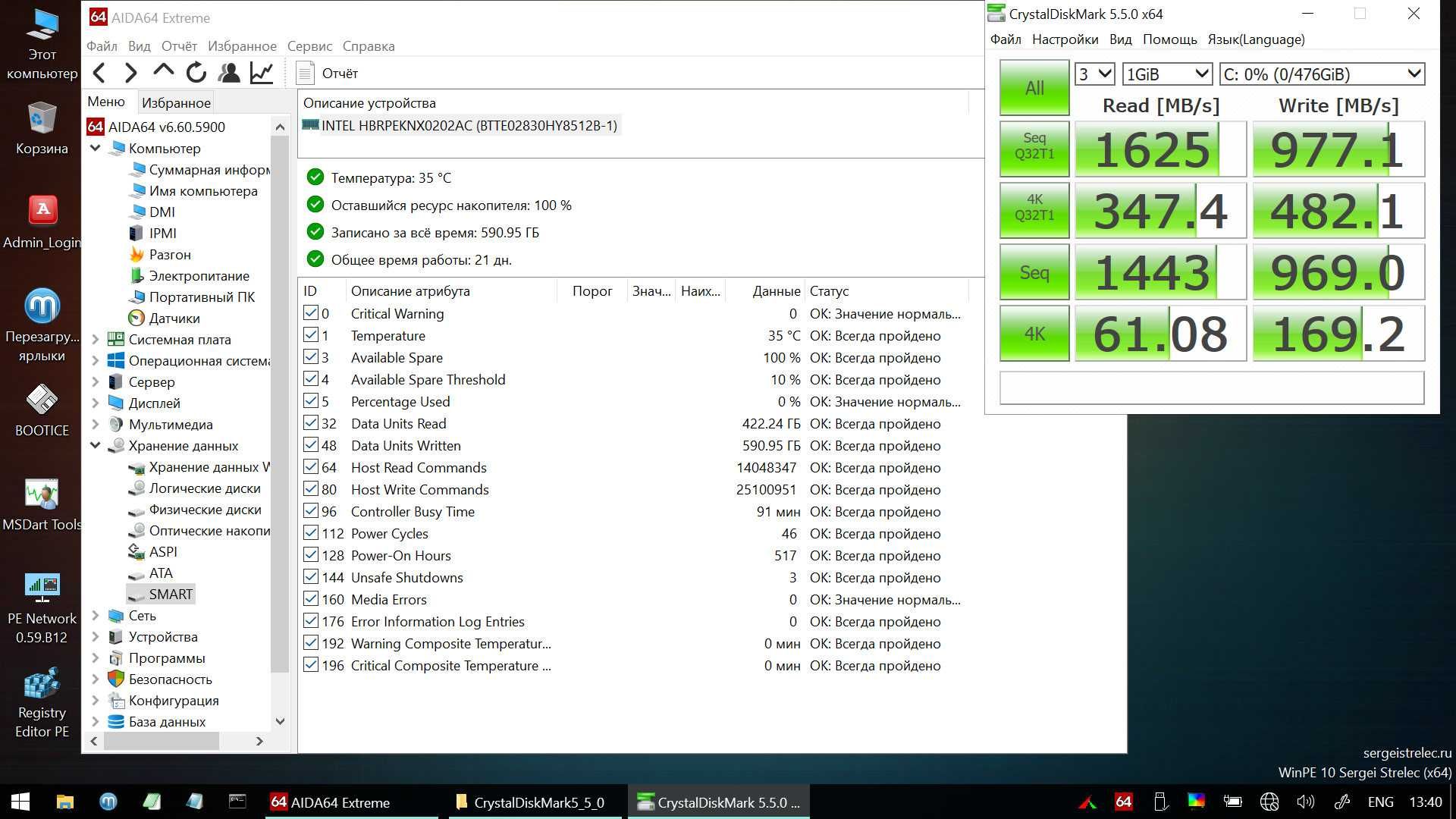1456x819 pixels.
Task: Run all tests with the All button
Action: (x=1034, y=87)
